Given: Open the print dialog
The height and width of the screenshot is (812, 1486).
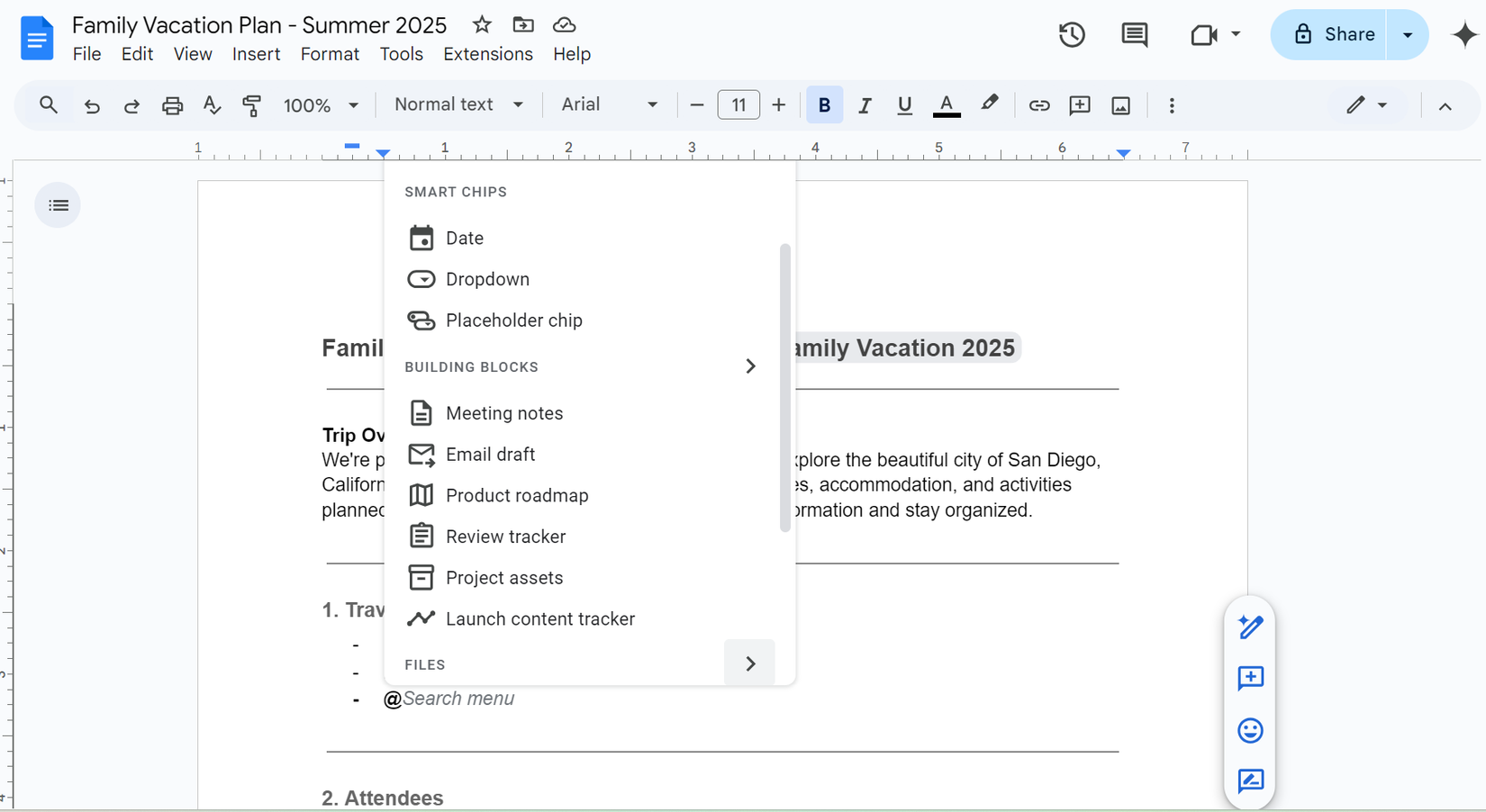Looking at the screenshot, I should [172, 105].
